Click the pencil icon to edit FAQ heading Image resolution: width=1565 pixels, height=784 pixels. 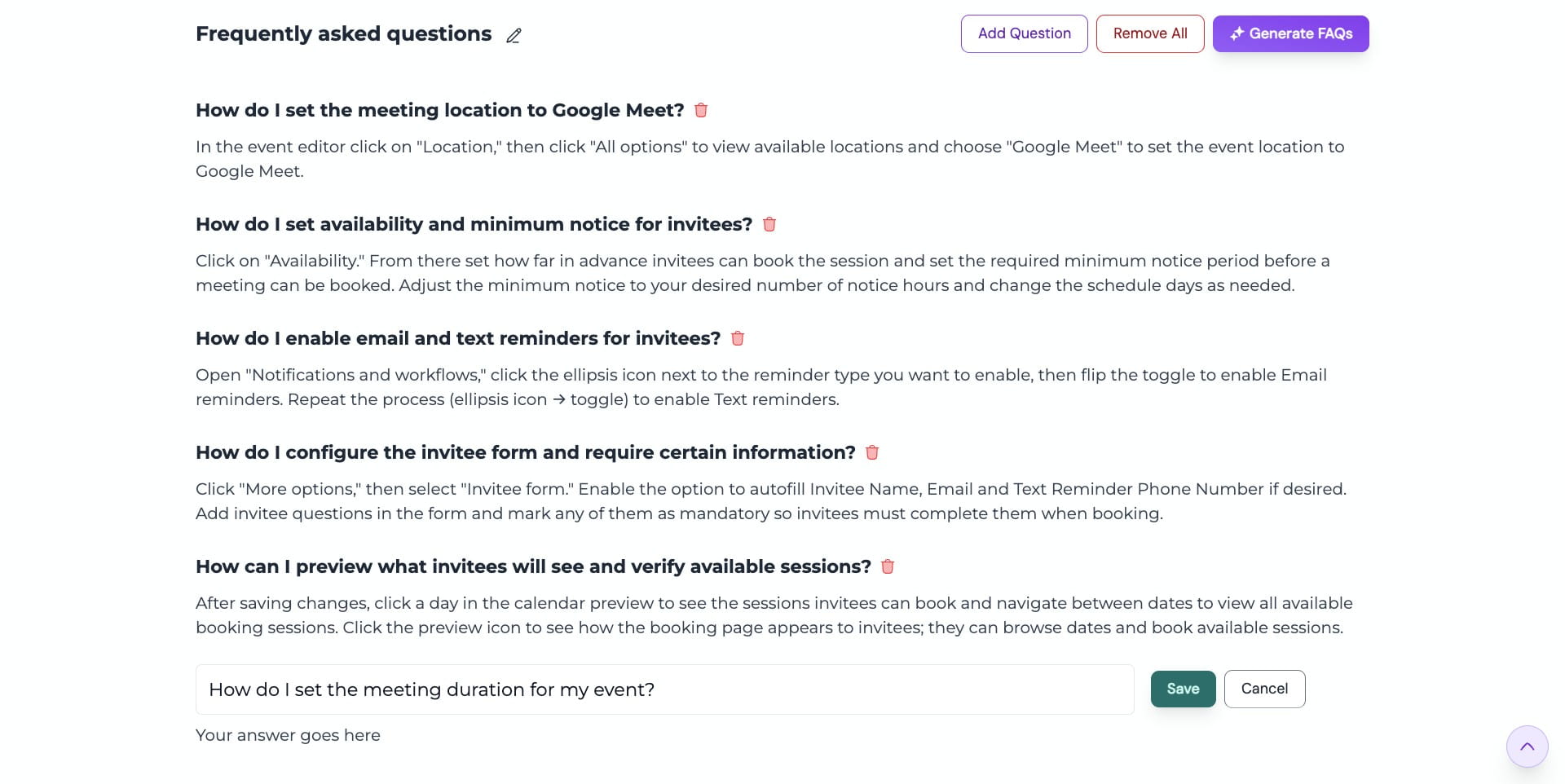click(514, 36)
